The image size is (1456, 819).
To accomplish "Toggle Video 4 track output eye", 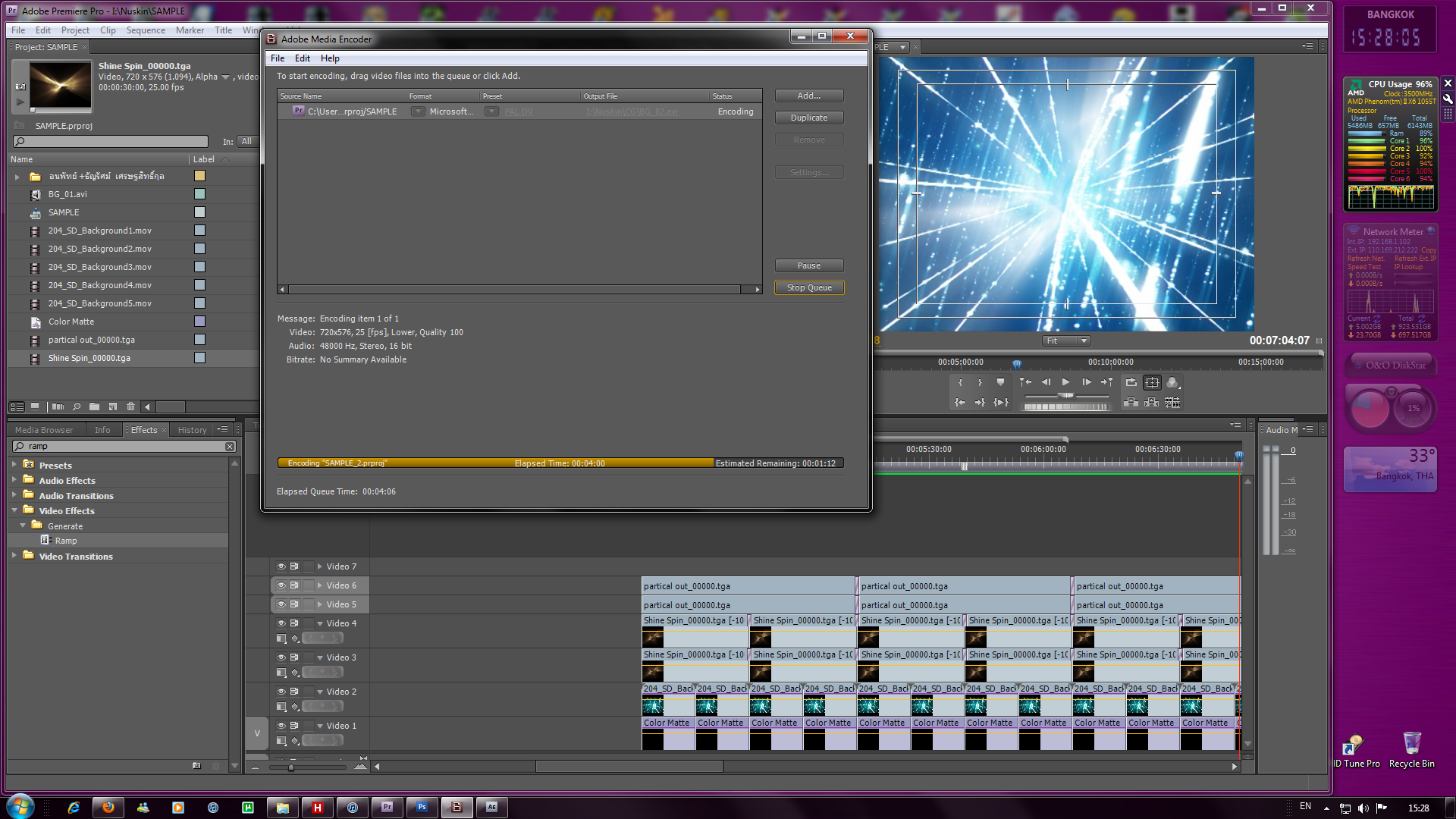I will (x=281, y=623).
